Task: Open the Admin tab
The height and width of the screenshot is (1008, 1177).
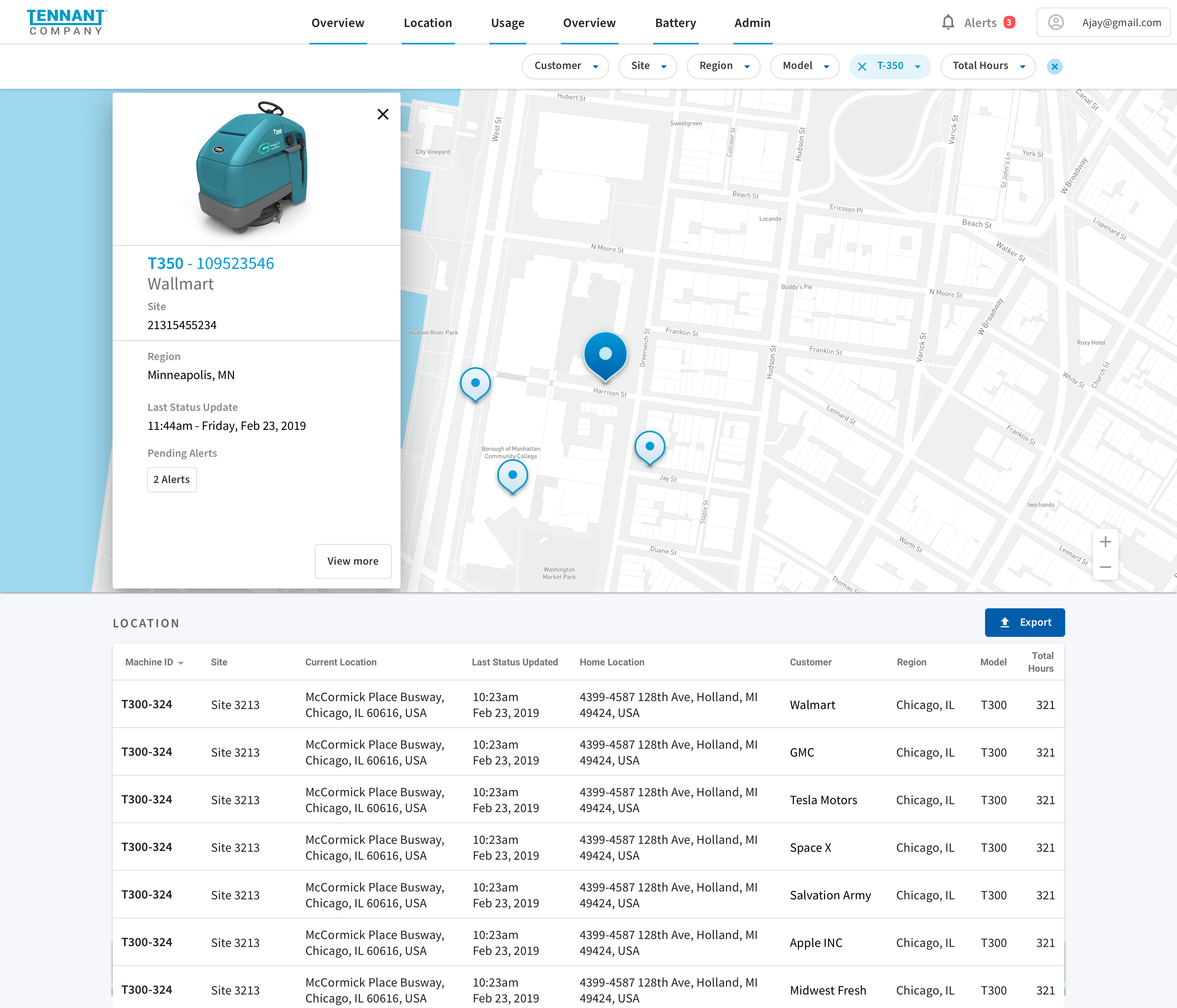Action: (753, 23)
